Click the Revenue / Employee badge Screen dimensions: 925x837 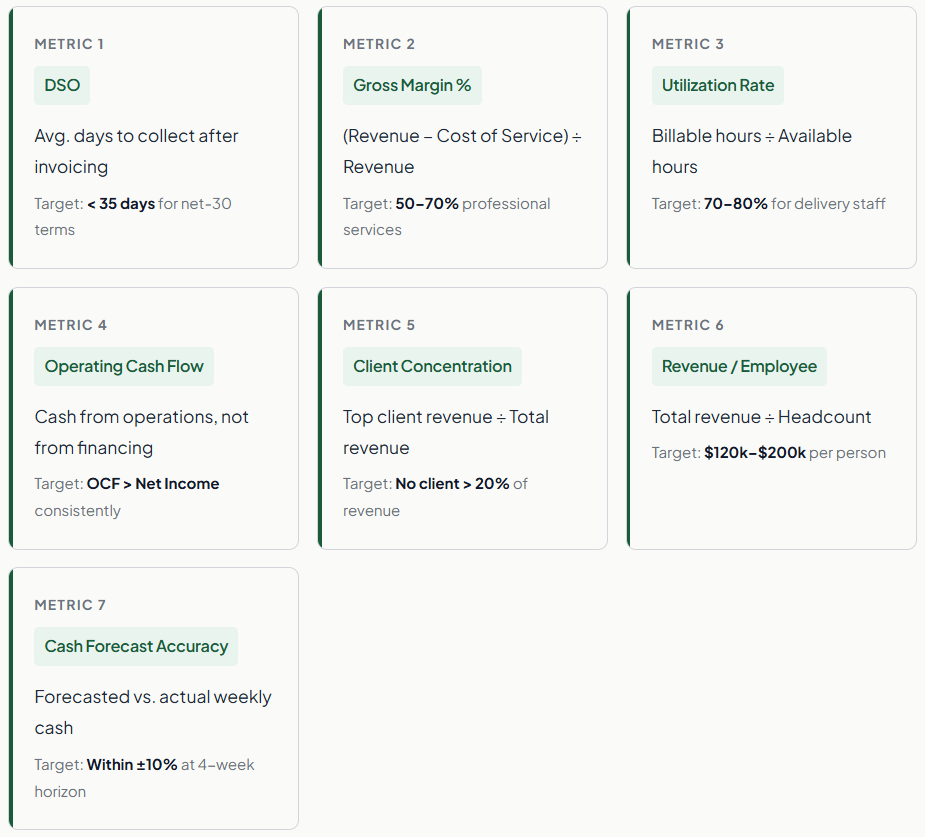point(739,366)
